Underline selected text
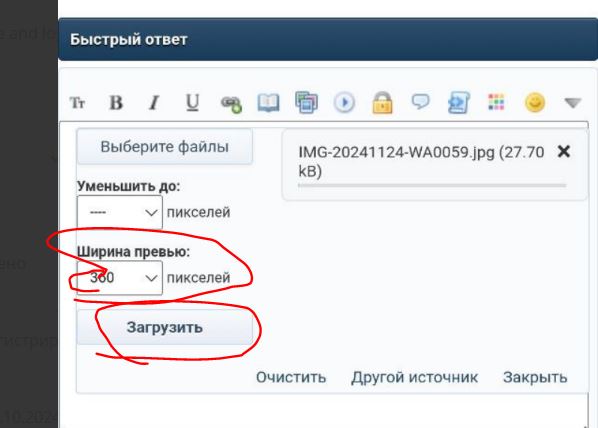 pos(192,103)
